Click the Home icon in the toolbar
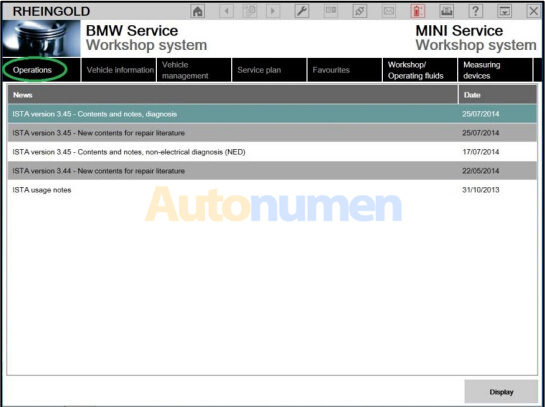Screen dimensions: 545x407 click(197, 11)
